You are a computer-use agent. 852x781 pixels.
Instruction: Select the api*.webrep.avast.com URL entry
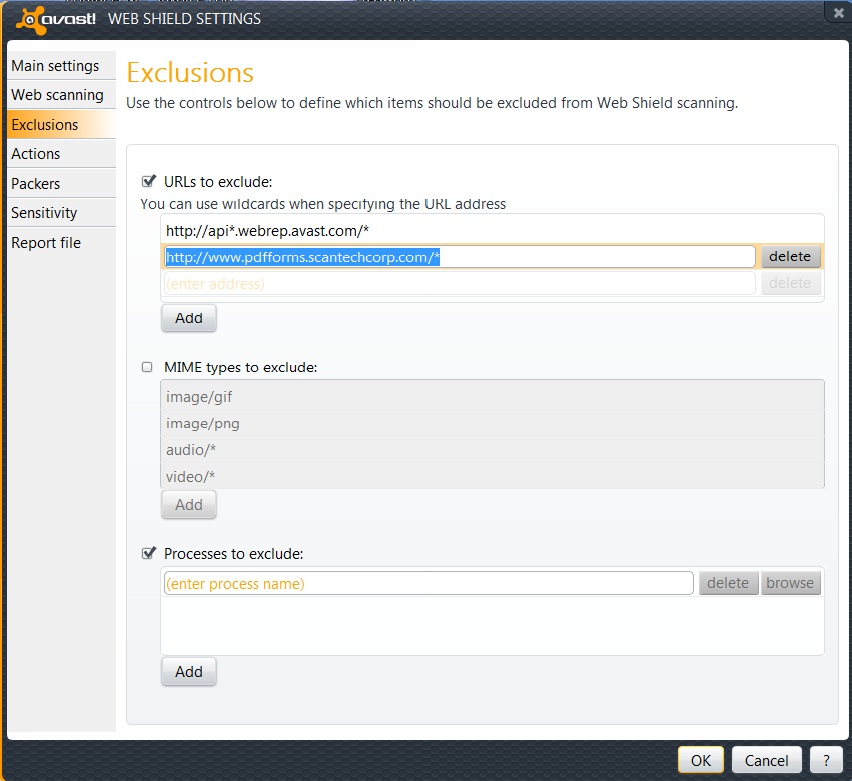point(268,230)
